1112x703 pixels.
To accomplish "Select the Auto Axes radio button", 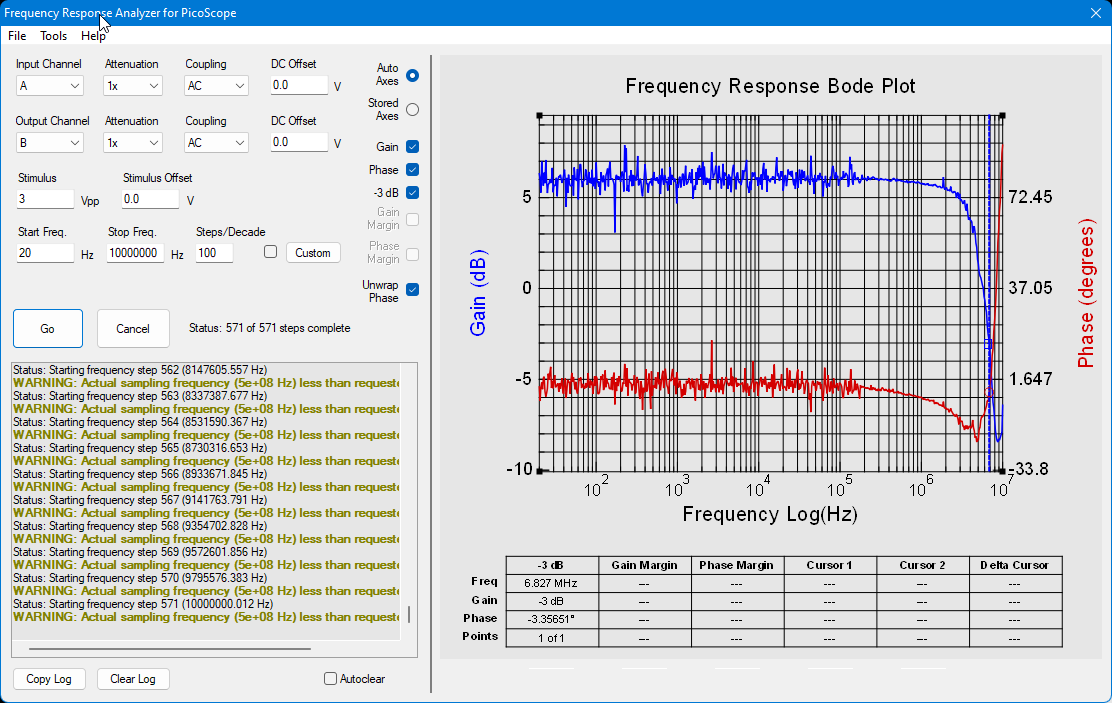I will (x=412, y=75).
